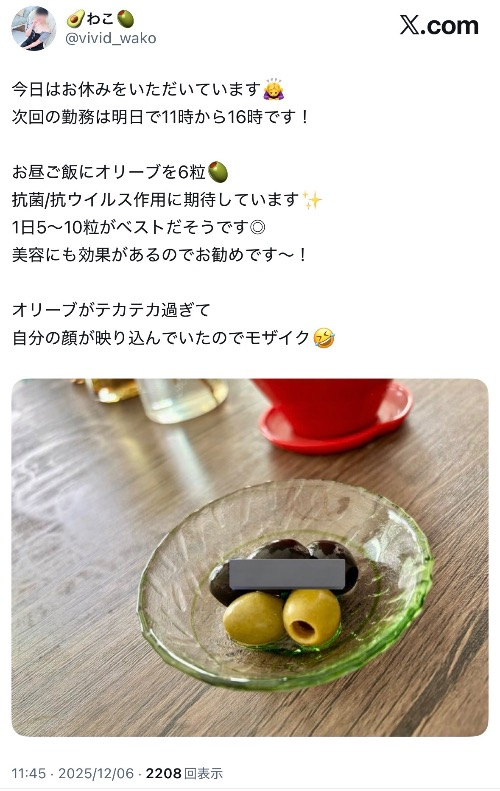Image resolution: width=500 pixels, height=791 pixels.
Task: Click the sparkles emoji after 期待しています
Action: [x=312, y=200]
